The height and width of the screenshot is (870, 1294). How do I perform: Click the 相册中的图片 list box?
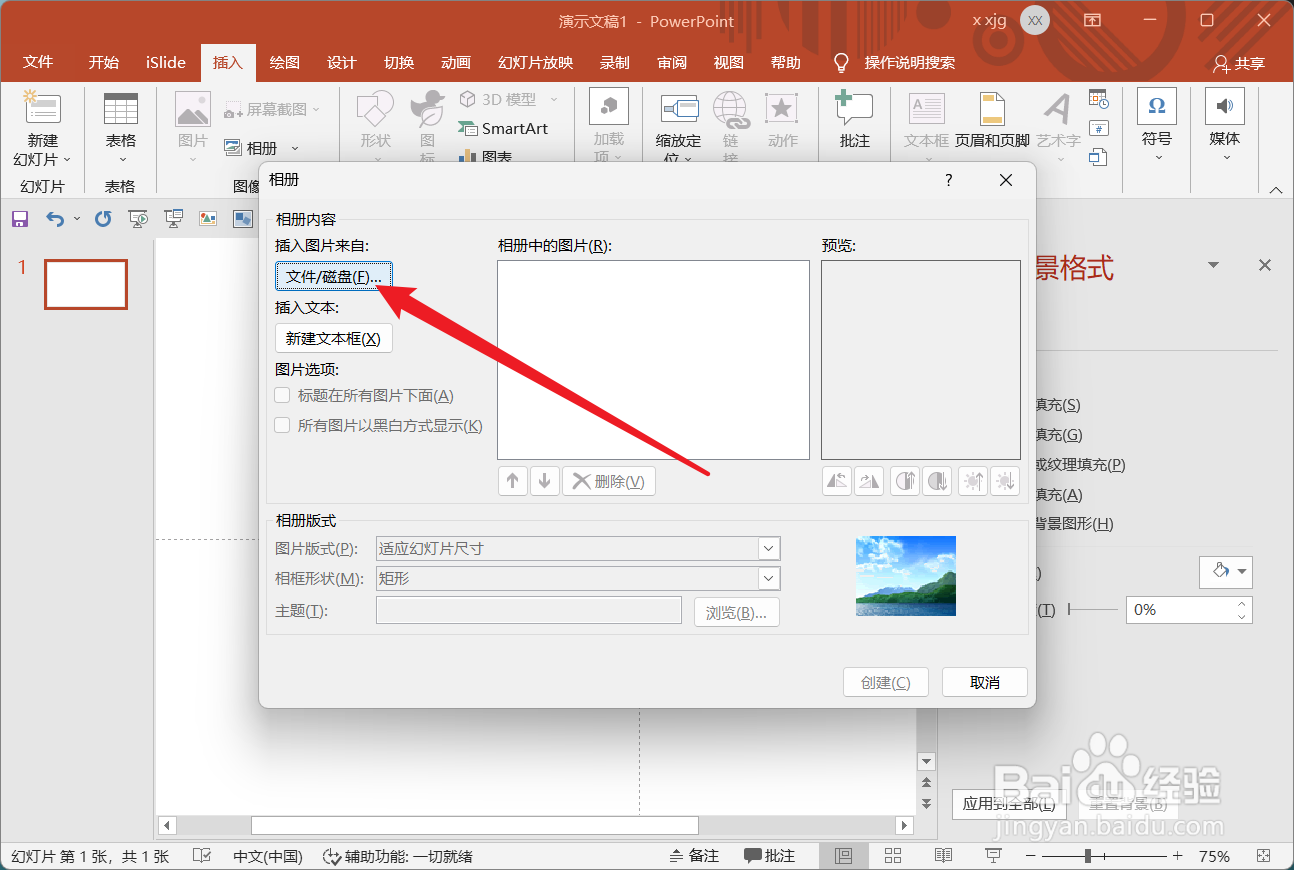(x=653, y=360)
